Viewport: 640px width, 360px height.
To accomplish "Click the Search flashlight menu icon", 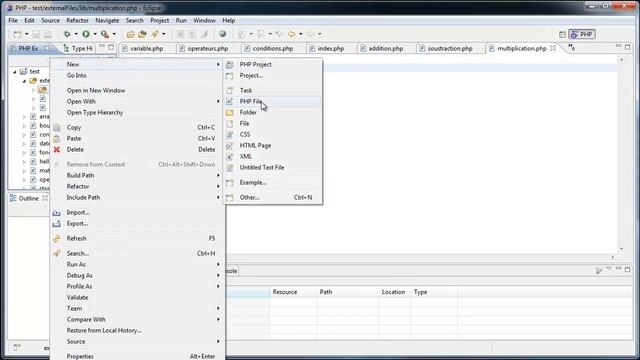I will tap(57, 253).
